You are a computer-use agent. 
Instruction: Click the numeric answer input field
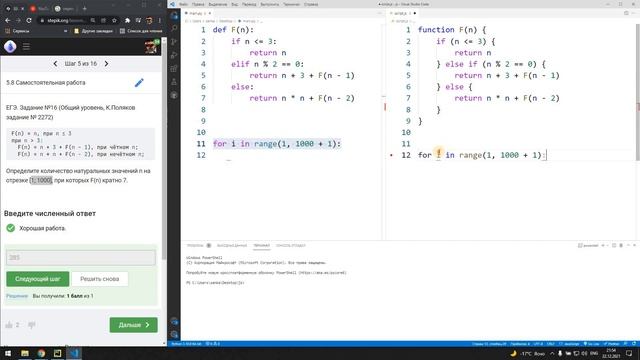[81, 258]
